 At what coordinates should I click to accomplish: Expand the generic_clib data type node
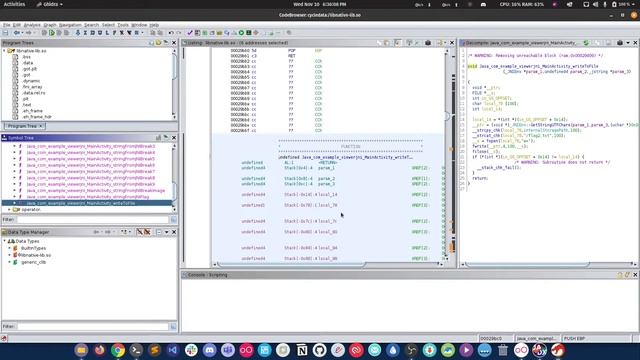click(9, 262)
